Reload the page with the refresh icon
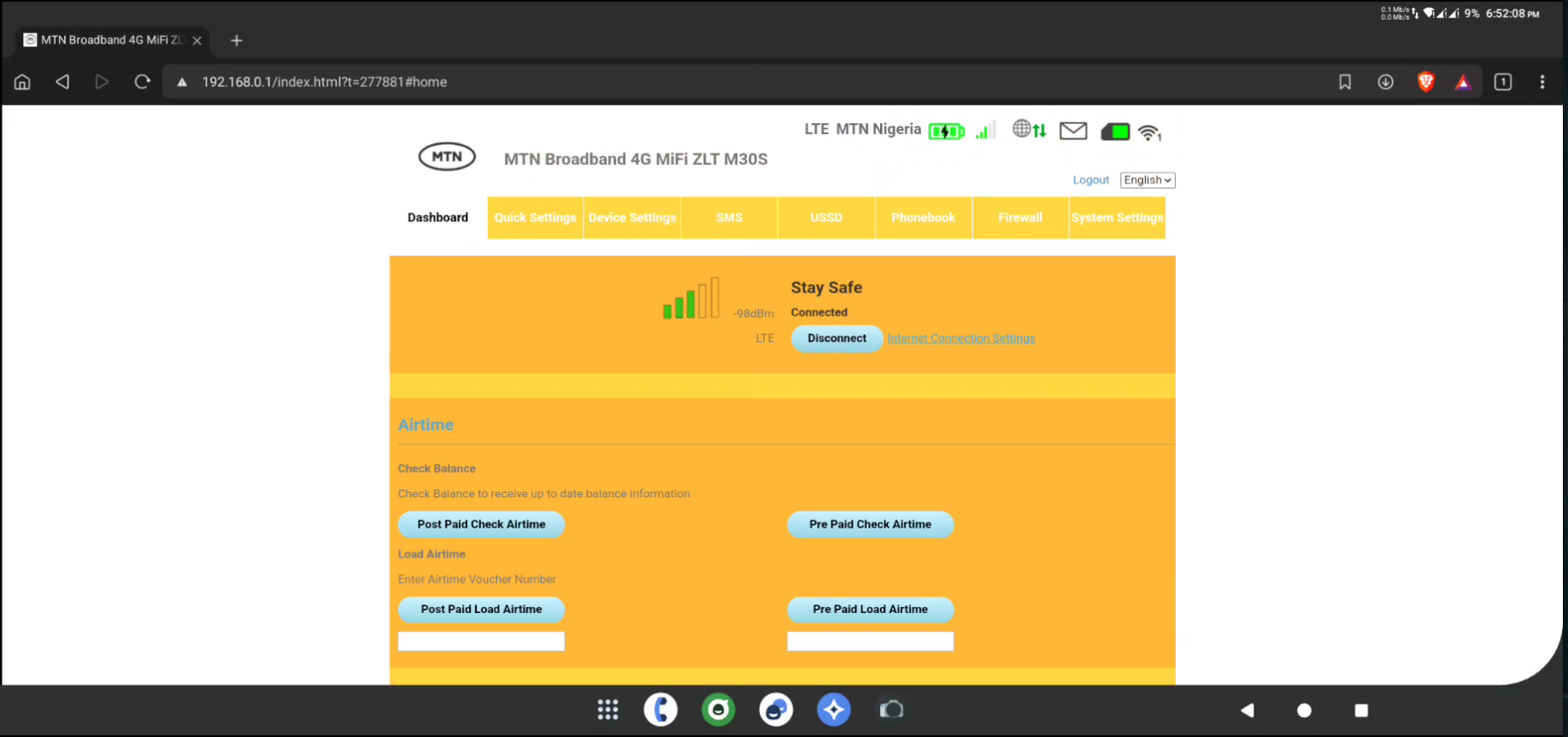 142,82
